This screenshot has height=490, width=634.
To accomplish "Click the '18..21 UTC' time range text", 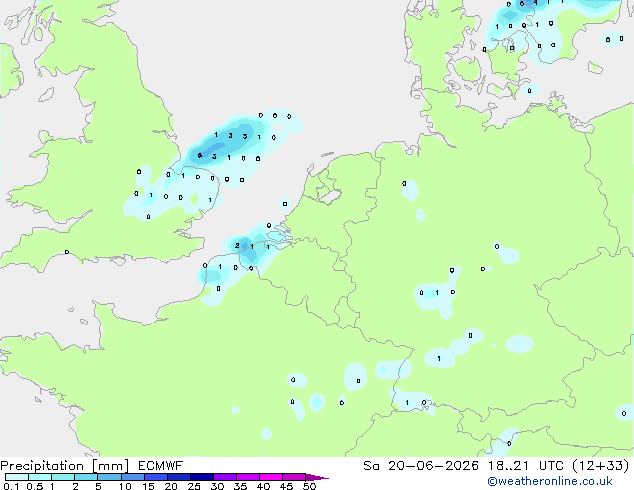I will (x=526, y=466).
